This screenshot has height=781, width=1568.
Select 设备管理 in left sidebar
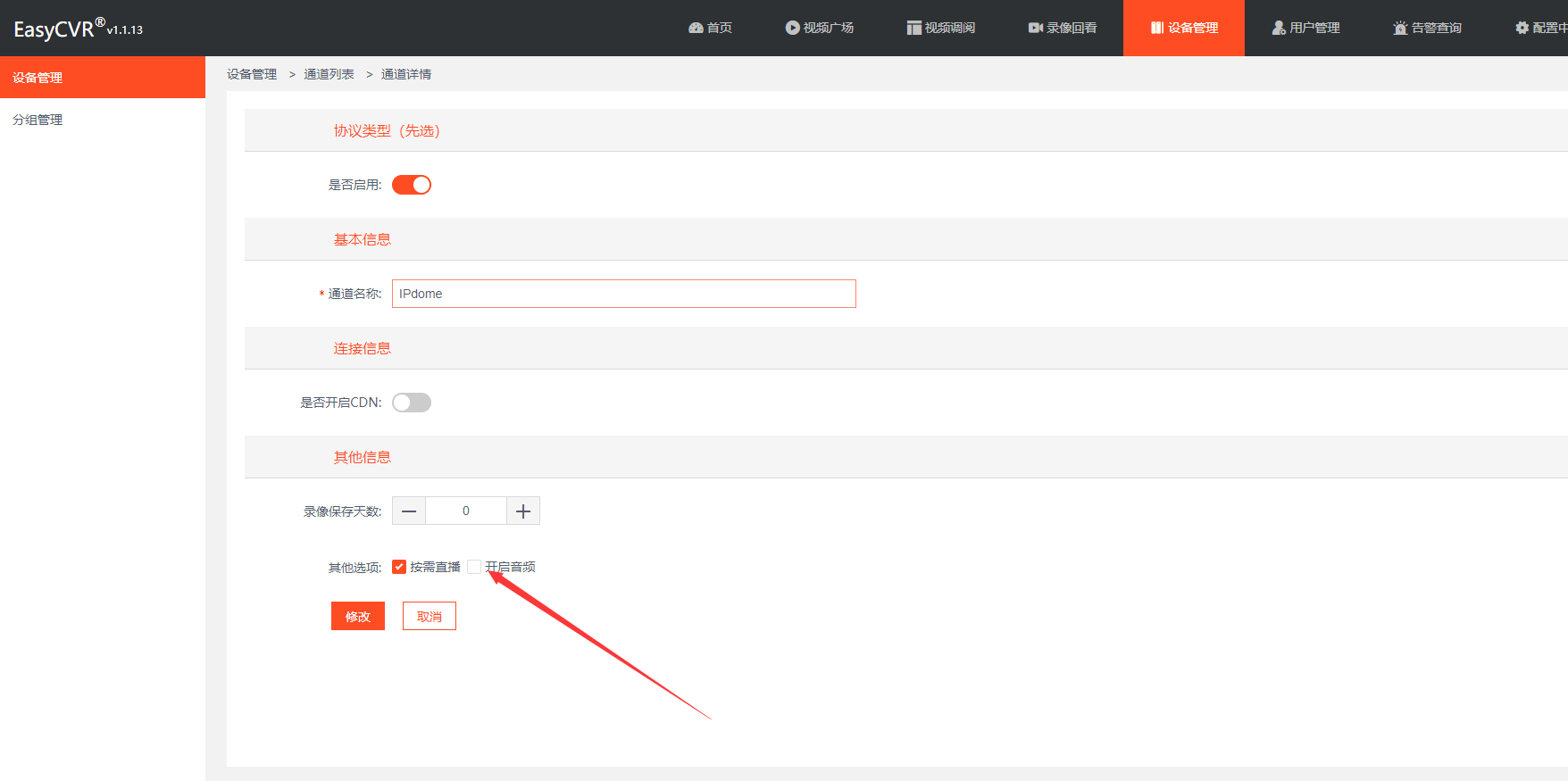[103, 78]
